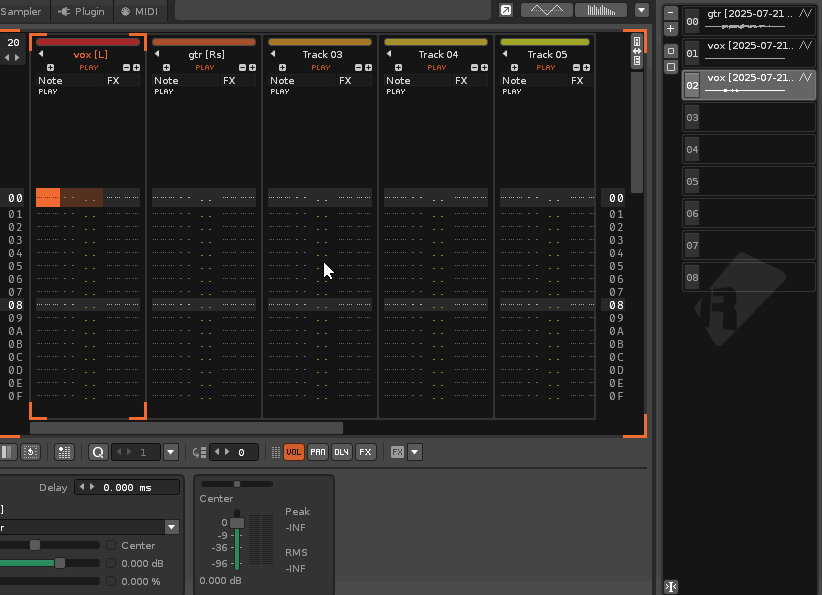Collapse the gtr [Rs] track
The height and width of the screenshot is (595, 822).
click(x=157, y=54)
